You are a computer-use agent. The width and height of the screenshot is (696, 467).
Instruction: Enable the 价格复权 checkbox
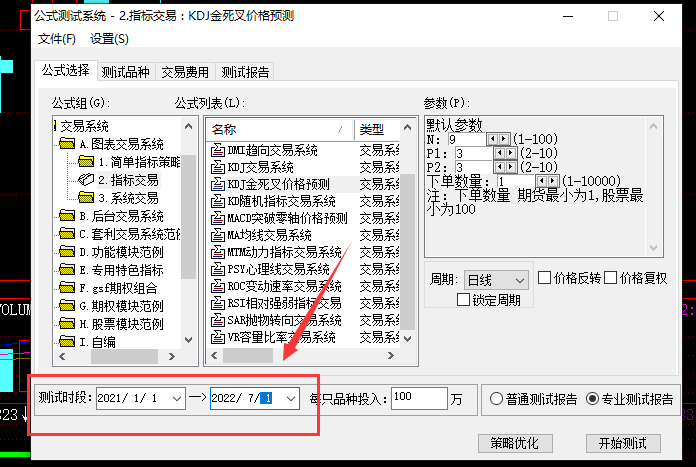(610, 278)
